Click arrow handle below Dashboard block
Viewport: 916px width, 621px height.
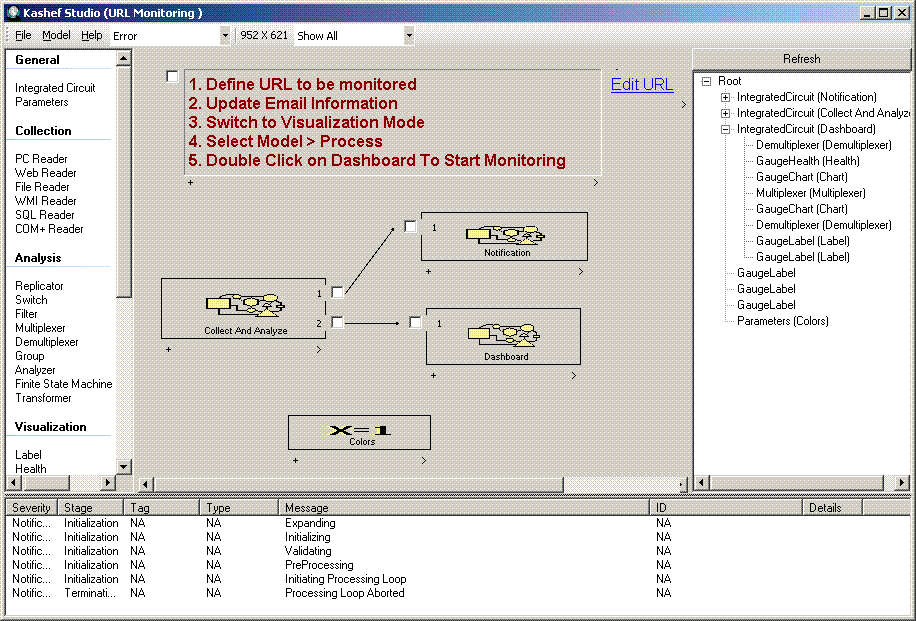(574, 376)
